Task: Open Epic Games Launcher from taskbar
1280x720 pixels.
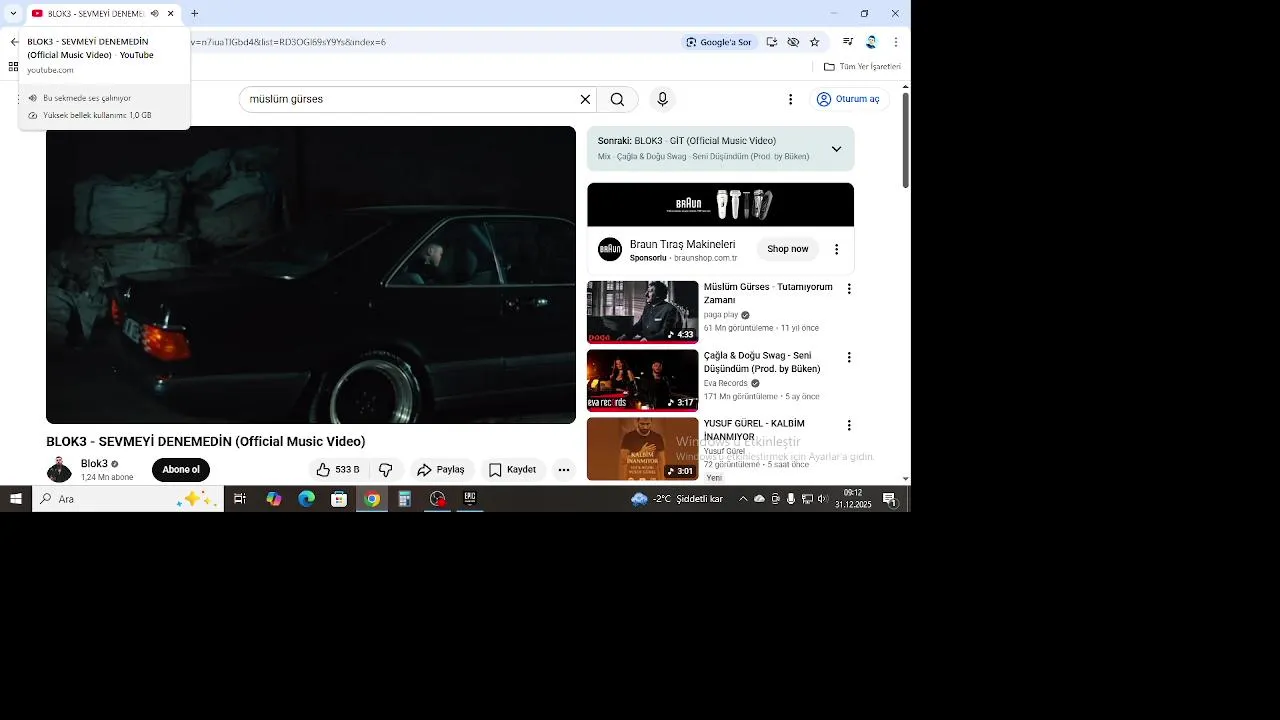Action: (x=470, y=499)
